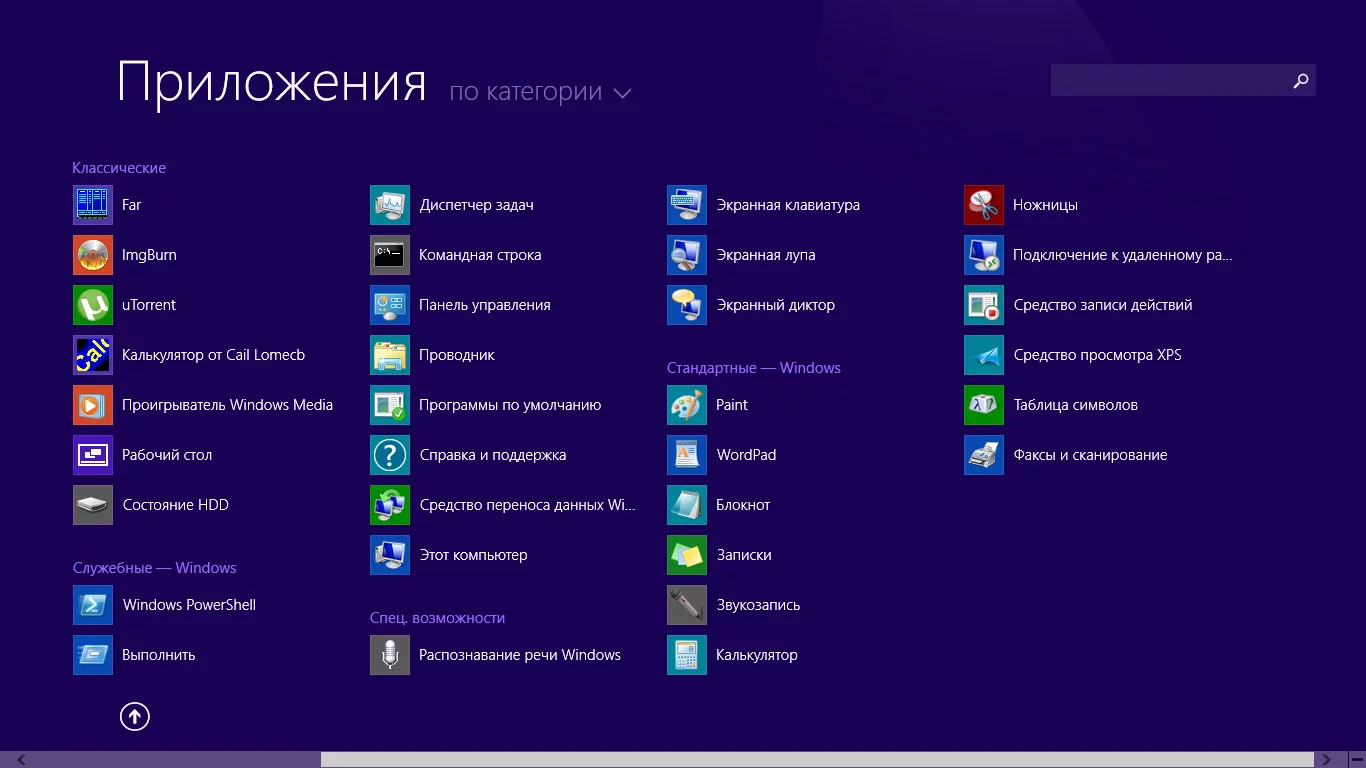Click the horizontal scrollbar thumb

pos(818,760)
